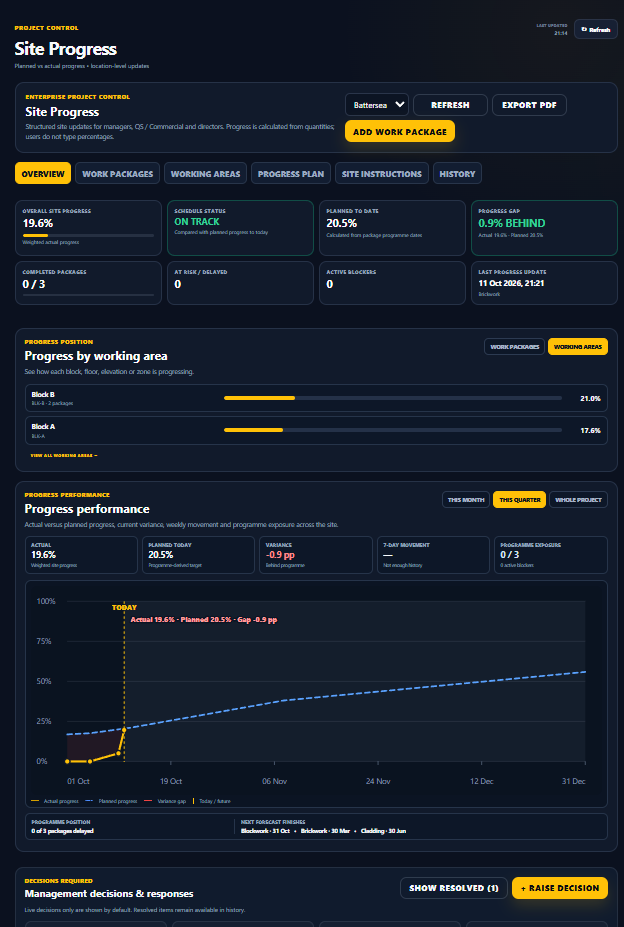The width and height of the screenshot is (624, 927).
Task: Click the '06 Nov' axis label
Action: 274,781
